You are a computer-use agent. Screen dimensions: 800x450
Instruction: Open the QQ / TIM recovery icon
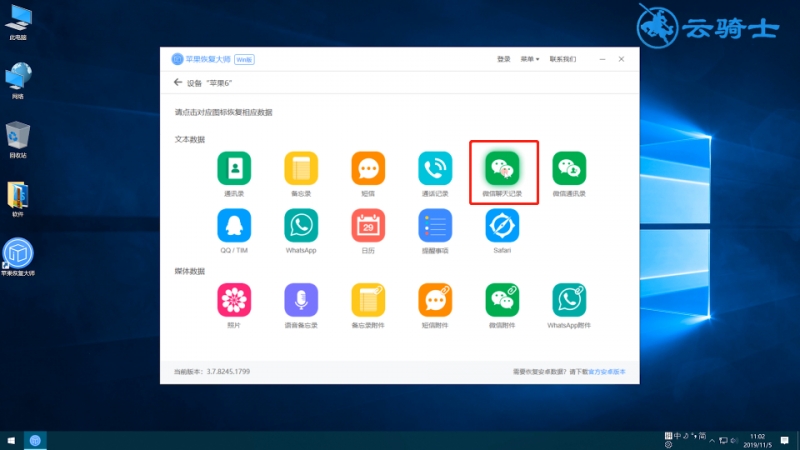click(234, 226)
